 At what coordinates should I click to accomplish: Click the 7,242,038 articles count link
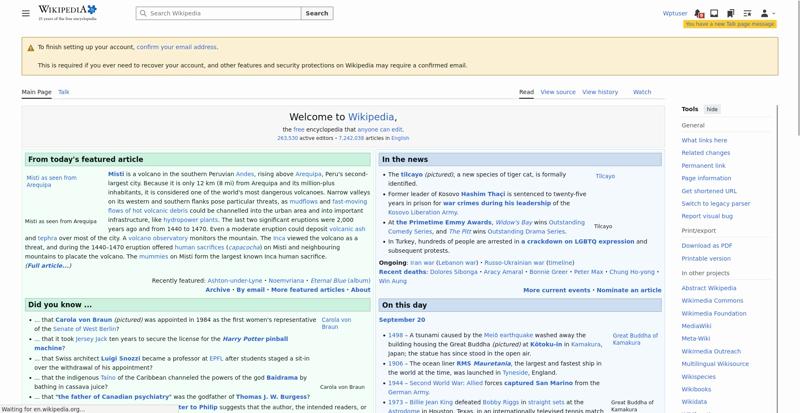pos(351,138)
